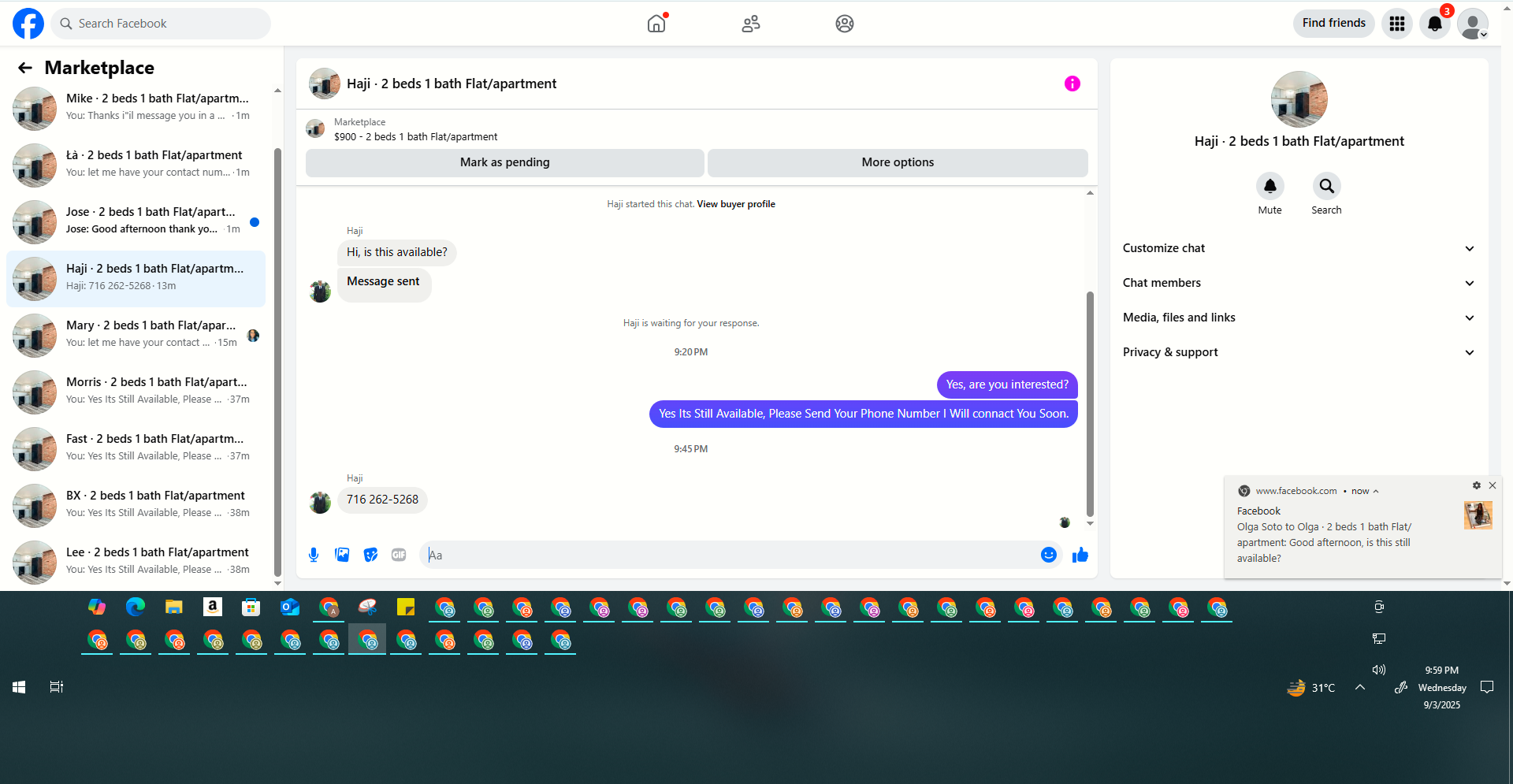Mute the Haji conversation with the bell
Image resolution: width=1513 pixels, height=784 pixels.
coord(1270,186)
